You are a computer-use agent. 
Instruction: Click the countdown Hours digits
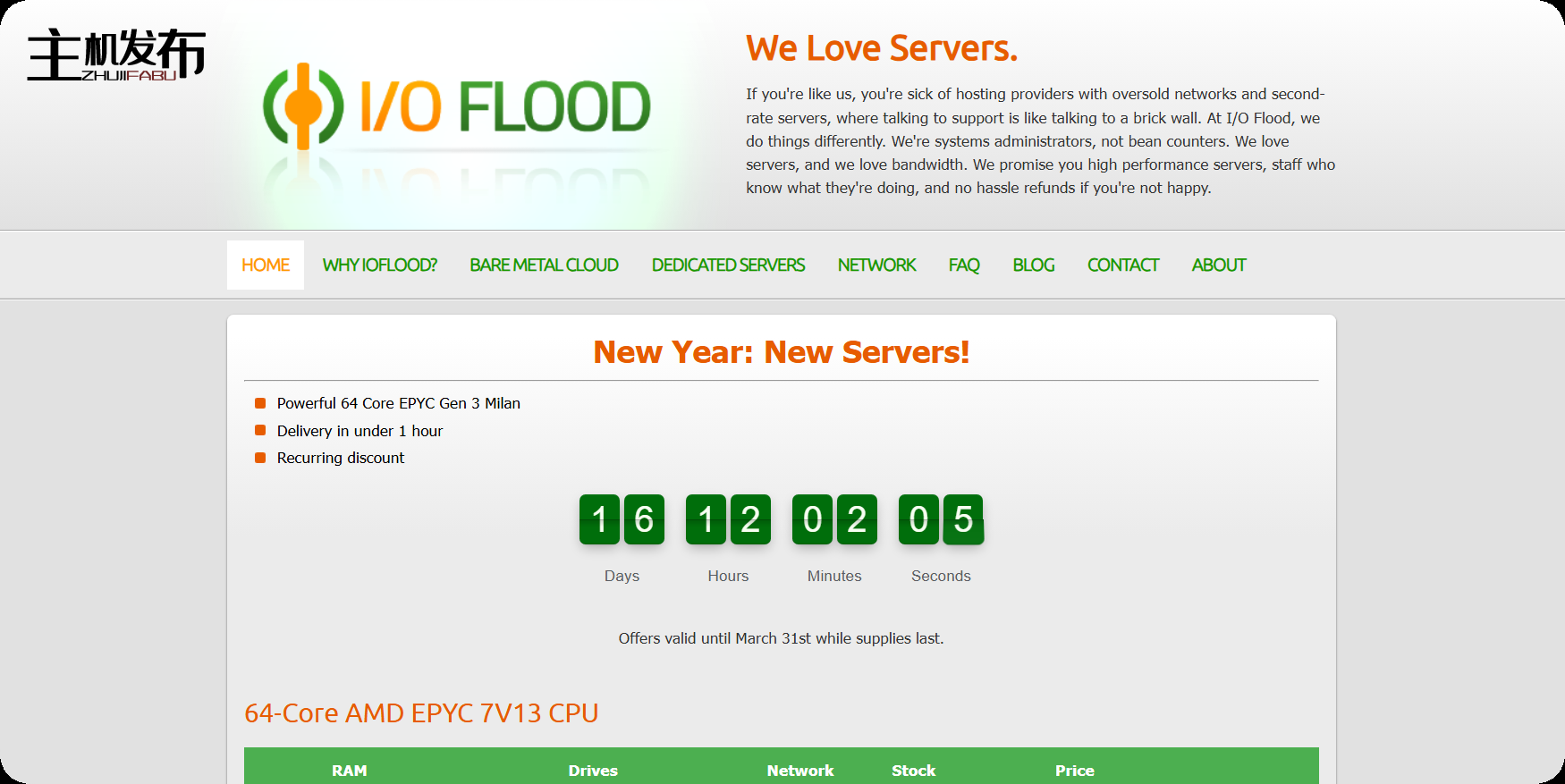728,519
